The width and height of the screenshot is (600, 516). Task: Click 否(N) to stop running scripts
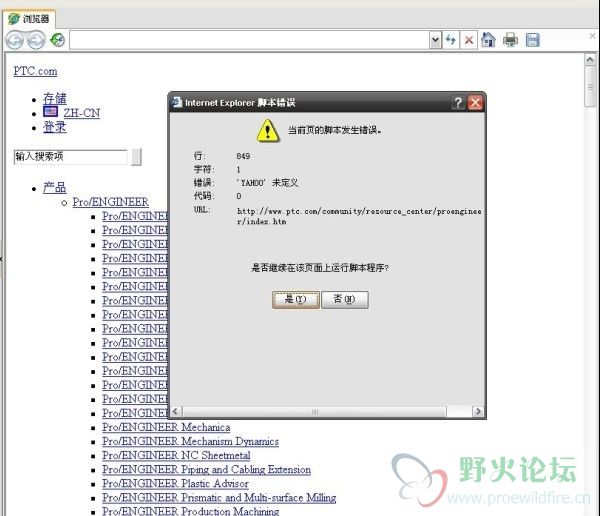coord(345,300)
